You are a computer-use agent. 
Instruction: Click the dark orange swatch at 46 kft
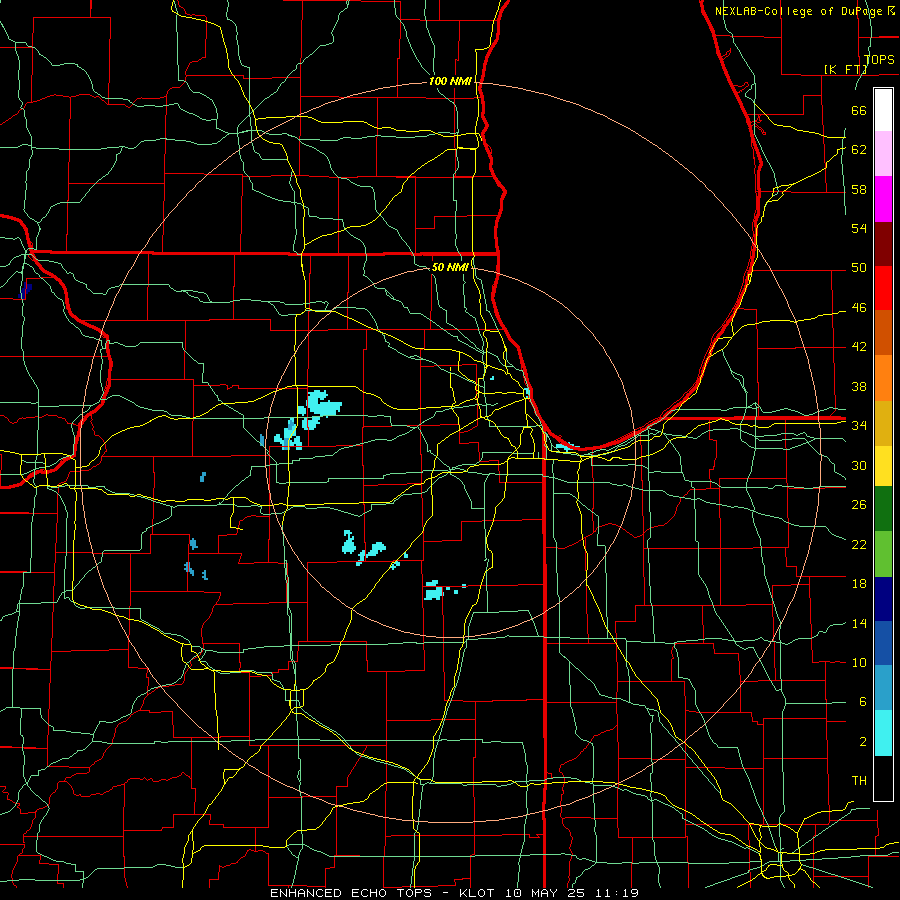[883, 333]
